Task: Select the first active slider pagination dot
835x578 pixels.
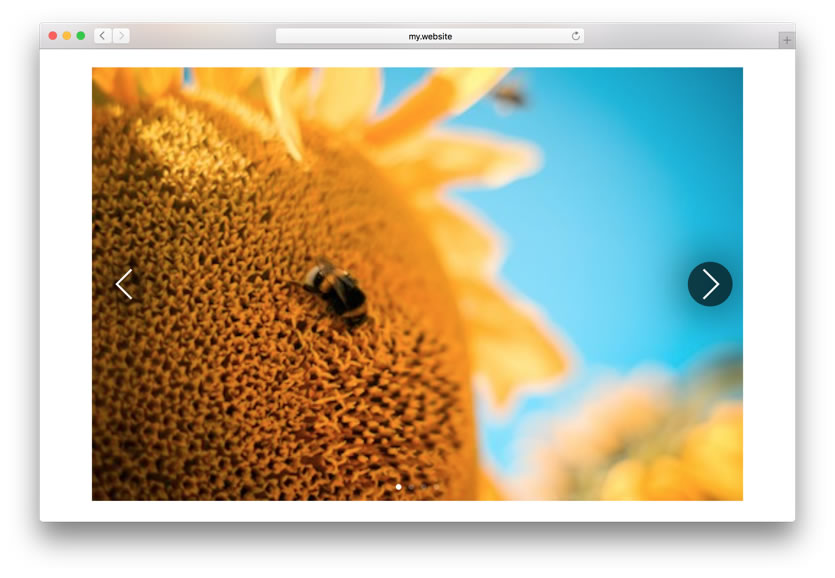Action: click(398, 486)
